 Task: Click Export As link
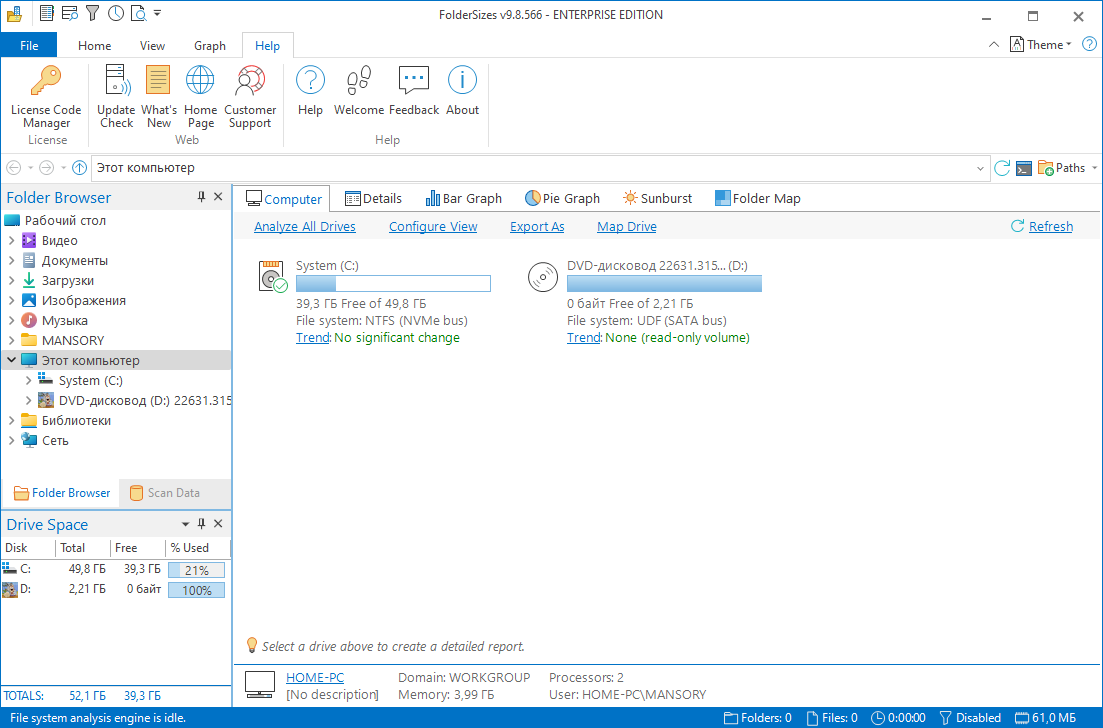[x=537, y=226]
